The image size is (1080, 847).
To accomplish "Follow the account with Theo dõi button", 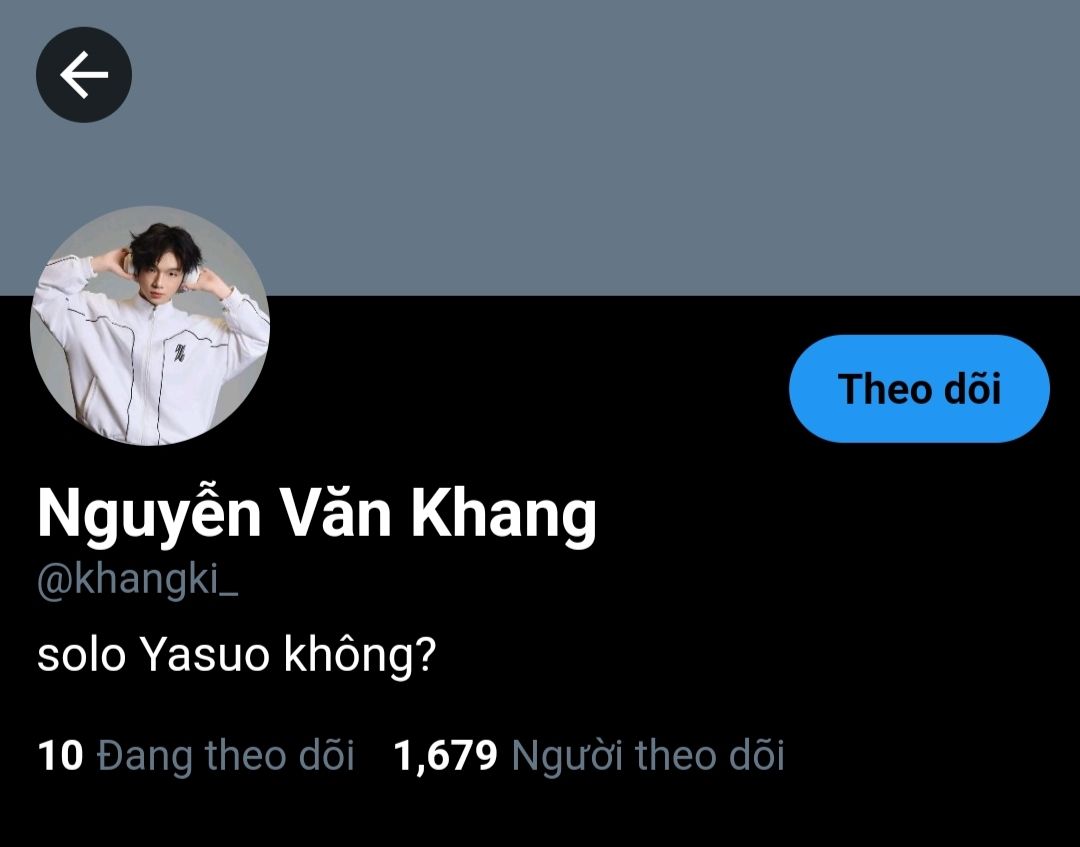I will tap(919, 388).
